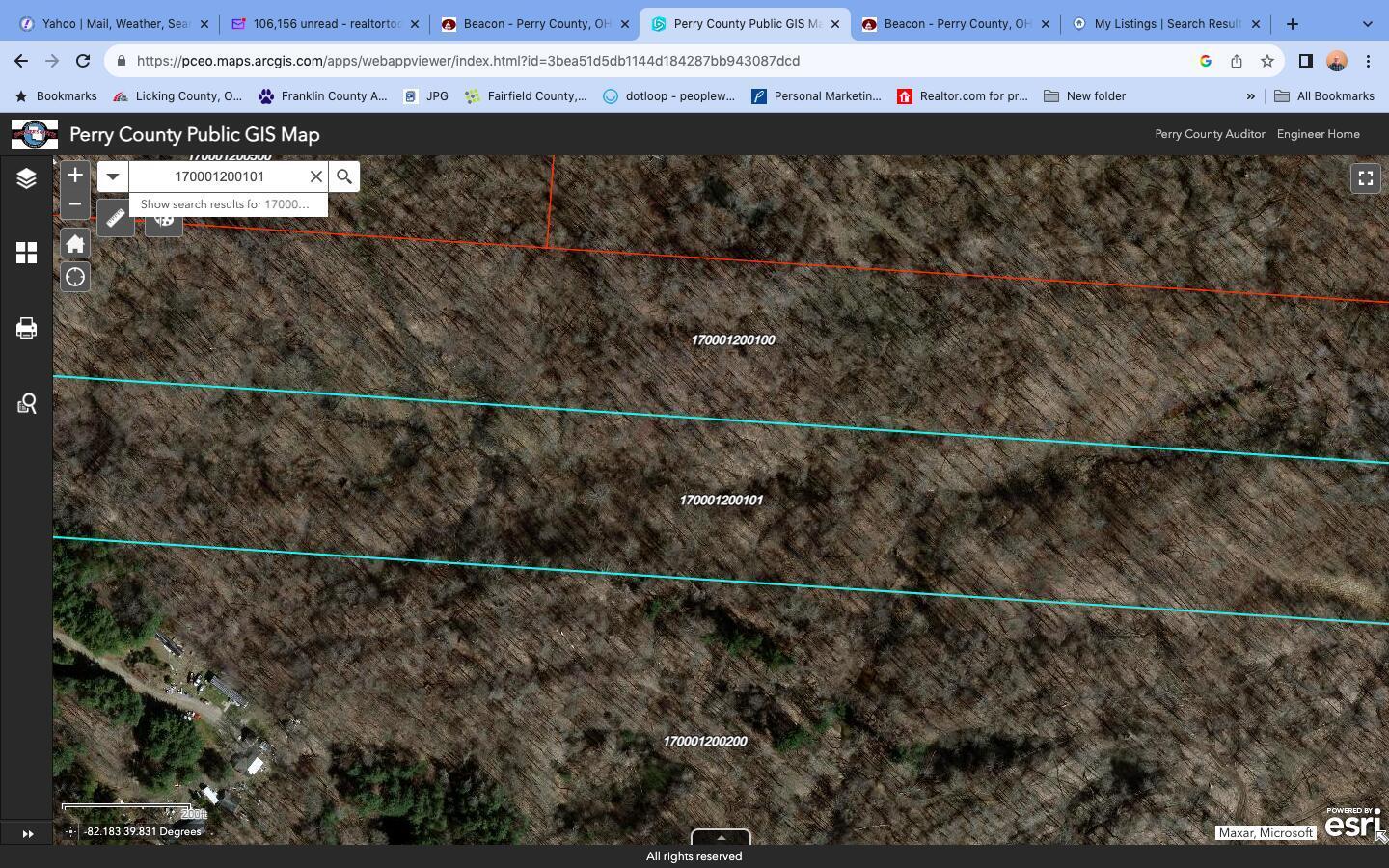The image size is (1389, 868).
Task: Expand the search source dropdown arrow
Action: pyautogui.click(x=113, y=176)
